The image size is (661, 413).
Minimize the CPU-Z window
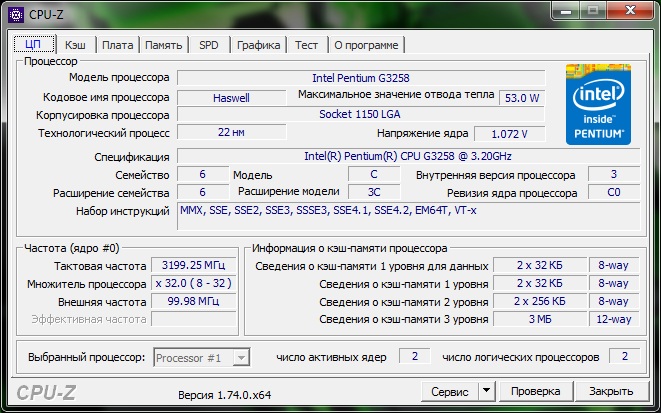pyautogui.click(x=566, y=11)
